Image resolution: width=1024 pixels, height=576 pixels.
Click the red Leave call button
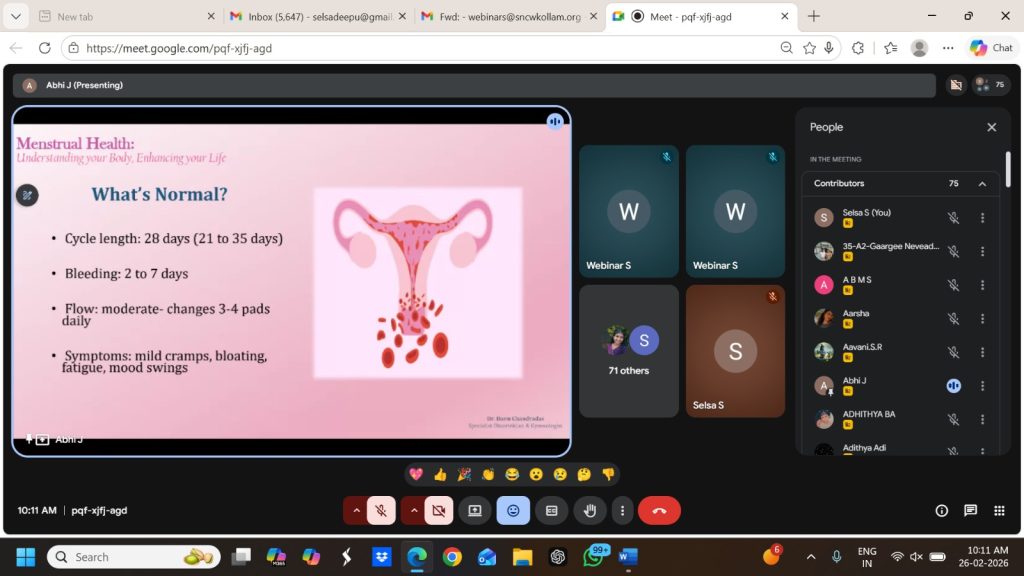point(659,510)
